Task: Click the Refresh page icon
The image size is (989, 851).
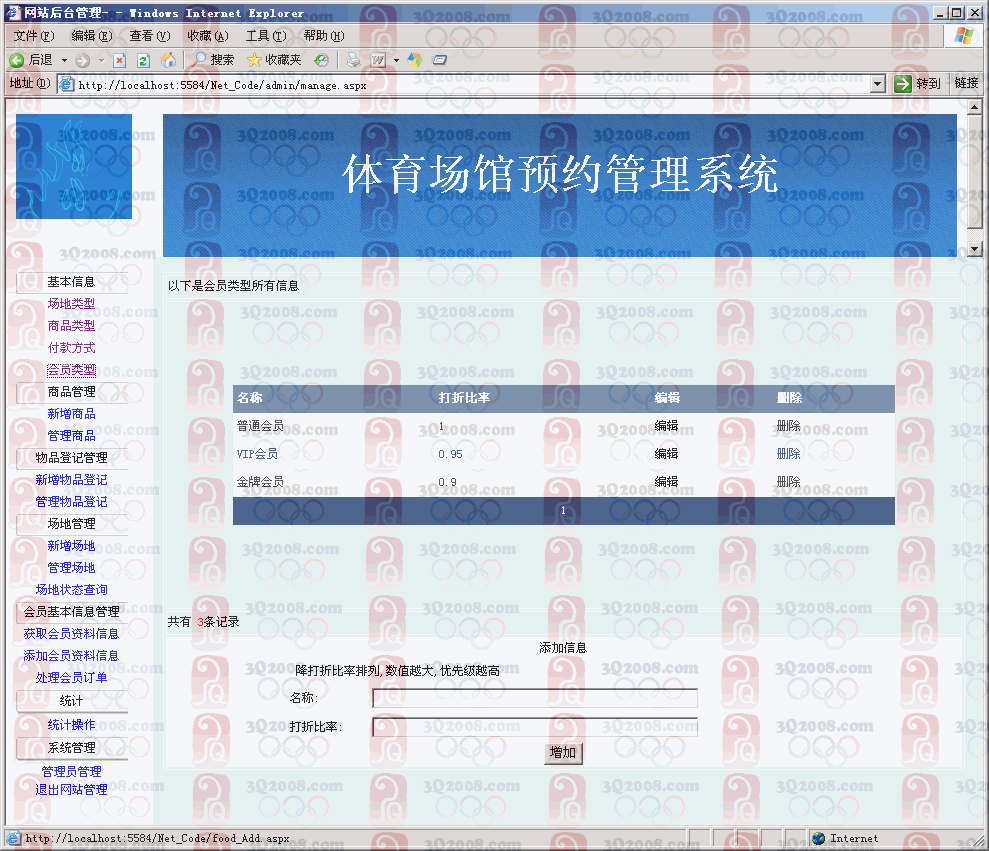Action: (143, 60)
